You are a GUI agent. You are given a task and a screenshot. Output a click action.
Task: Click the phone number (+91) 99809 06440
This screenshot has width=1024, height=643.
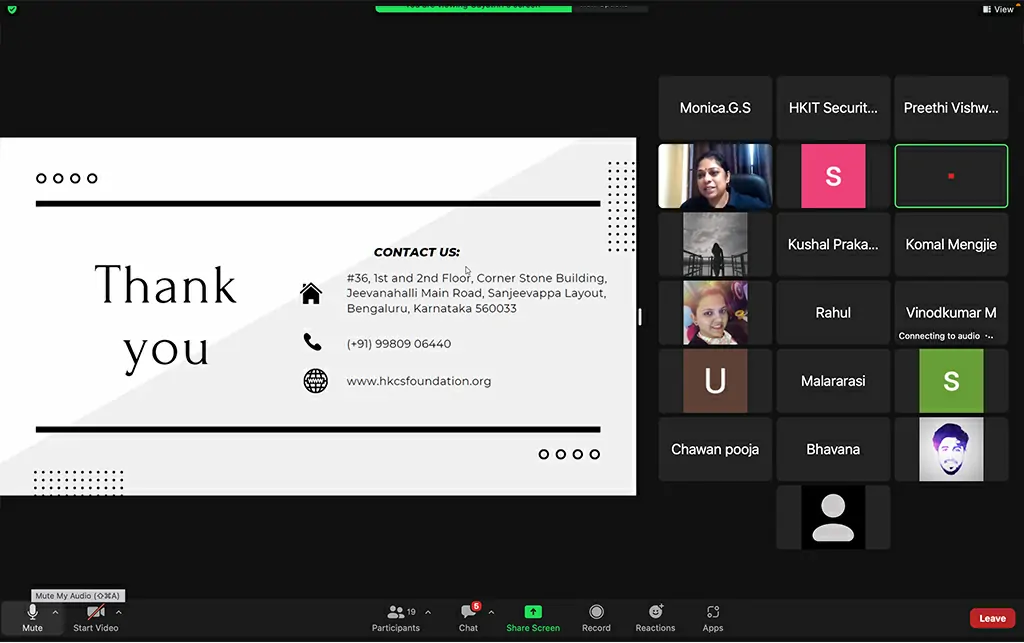click(x=398, y=343)
